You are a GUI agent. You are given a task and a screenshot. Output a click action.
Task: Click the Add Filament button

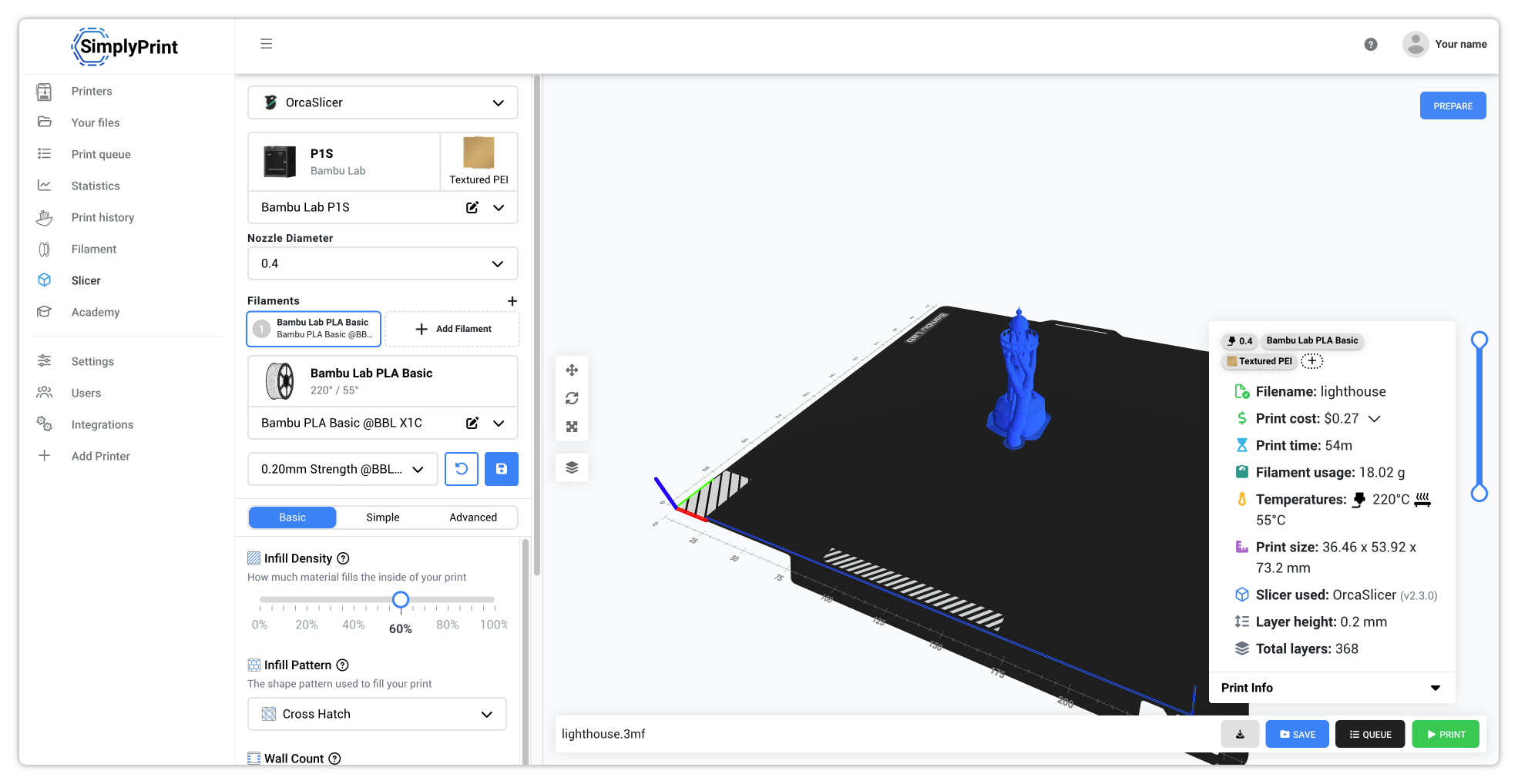452,329
